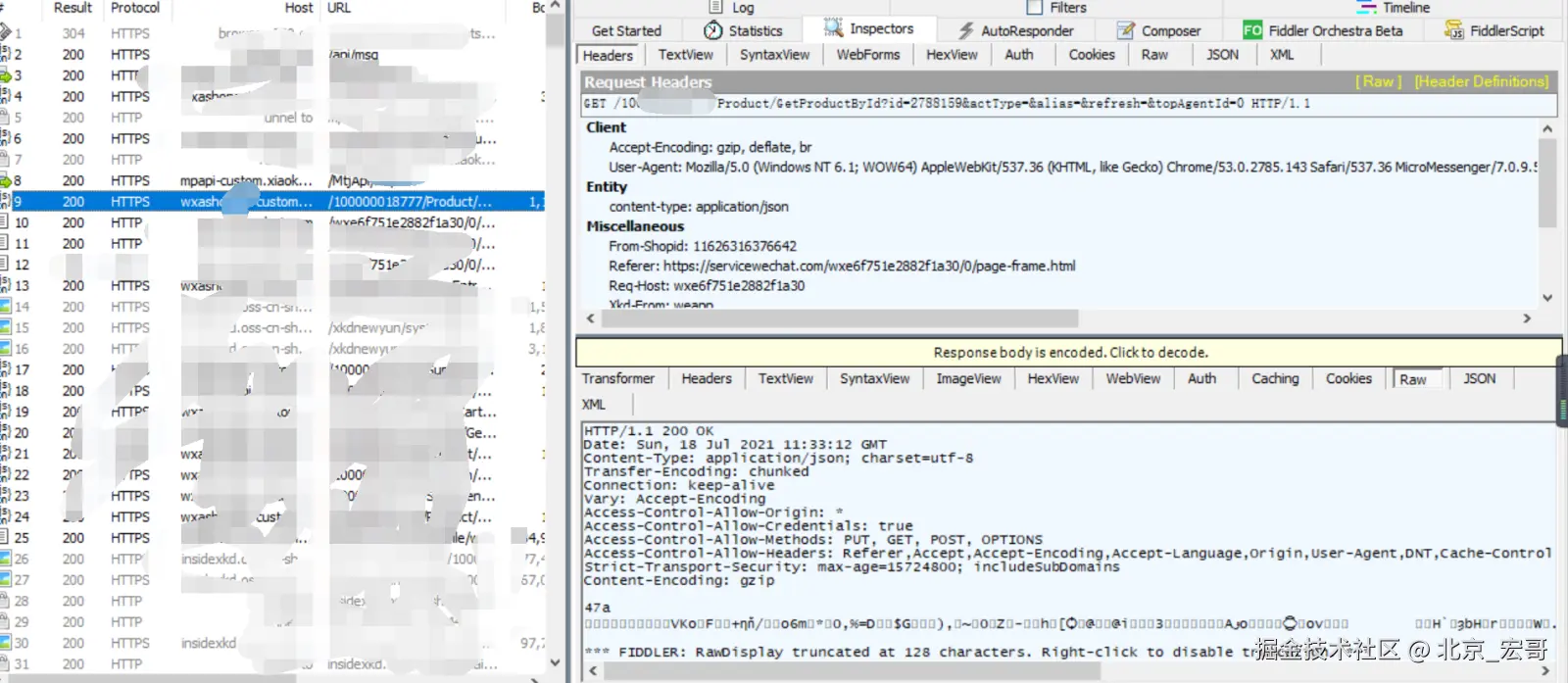Click the From-Shopid header line
This screenshot has width=1568, height=683.
(703, 246)
